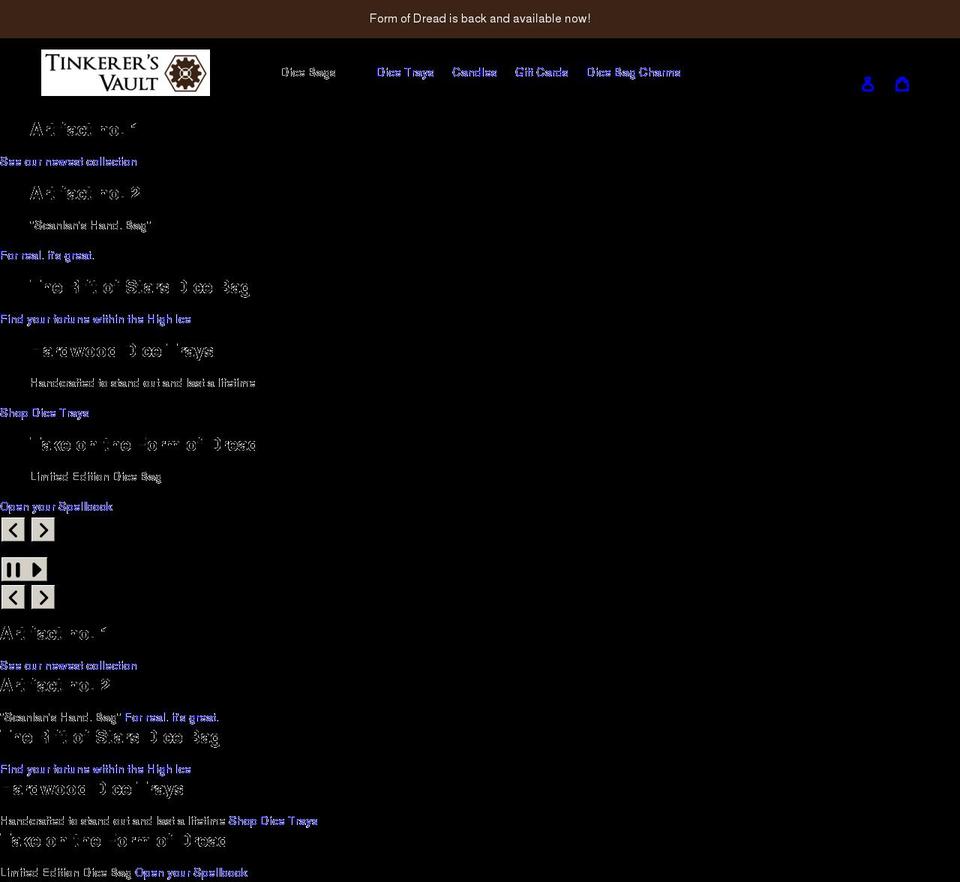Image resolution: width=960 pixels, height=882 pixels.
Task: Click the Shop Dice Trays link
Action: tap(44, 412)
